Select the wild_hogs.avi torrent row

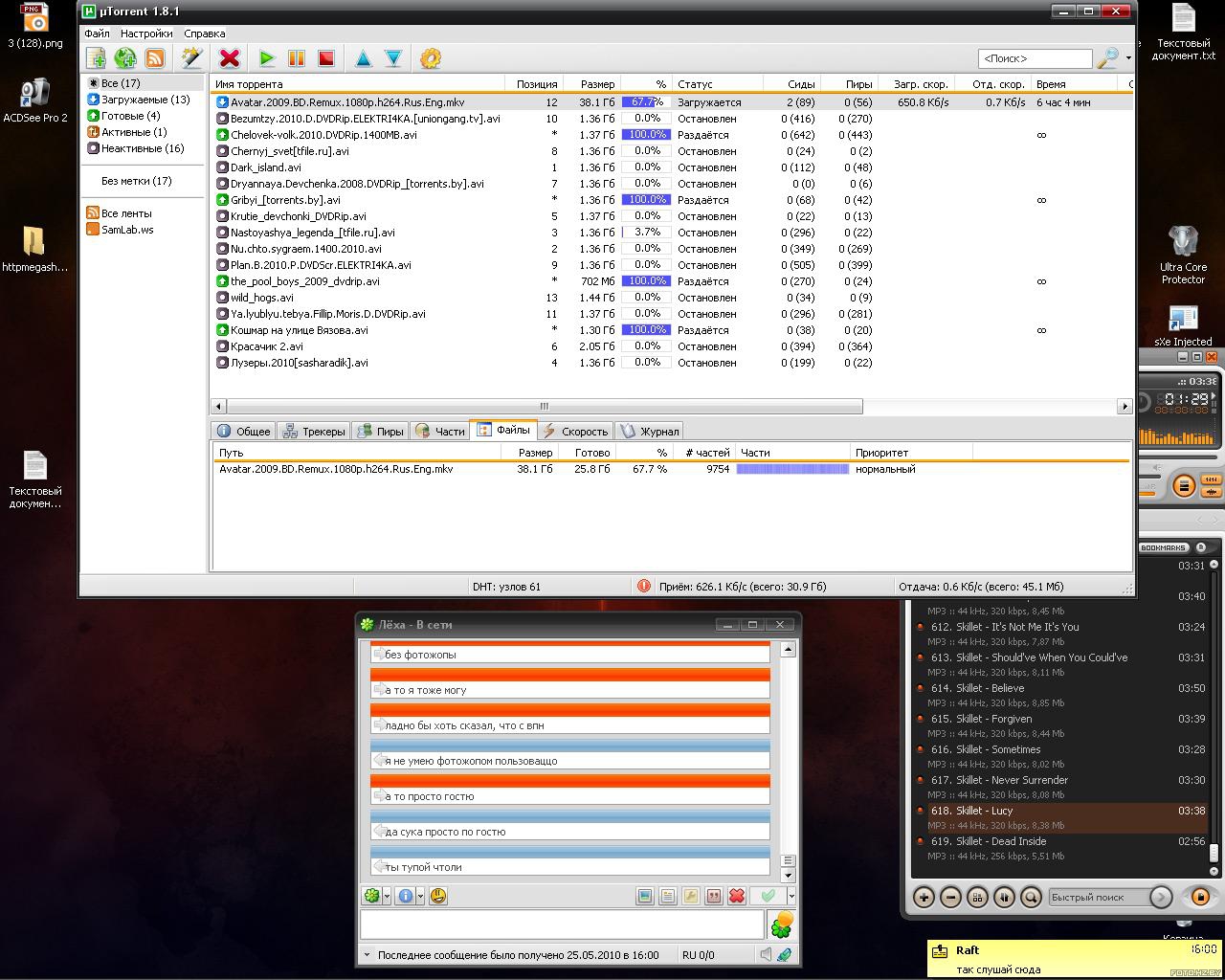[261, 298]
